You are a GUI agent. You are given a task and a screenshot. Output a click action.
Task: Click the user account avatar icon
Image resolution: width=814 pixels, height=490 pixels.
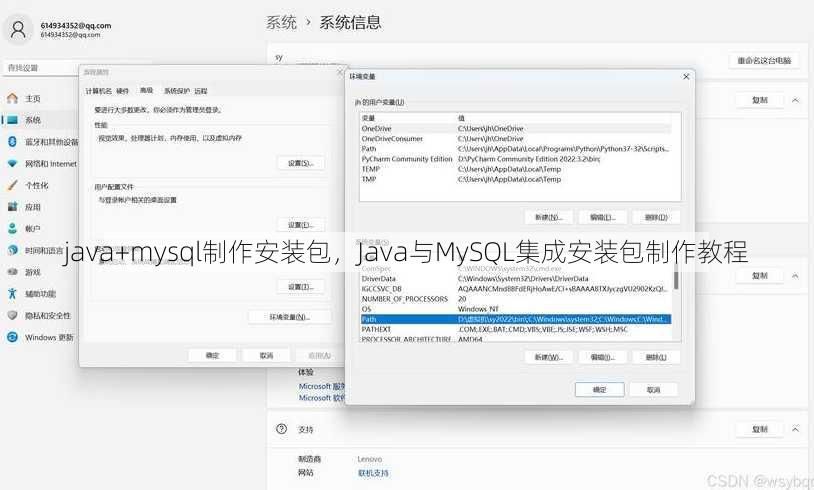pyautogui.click(x=18, y=29)
